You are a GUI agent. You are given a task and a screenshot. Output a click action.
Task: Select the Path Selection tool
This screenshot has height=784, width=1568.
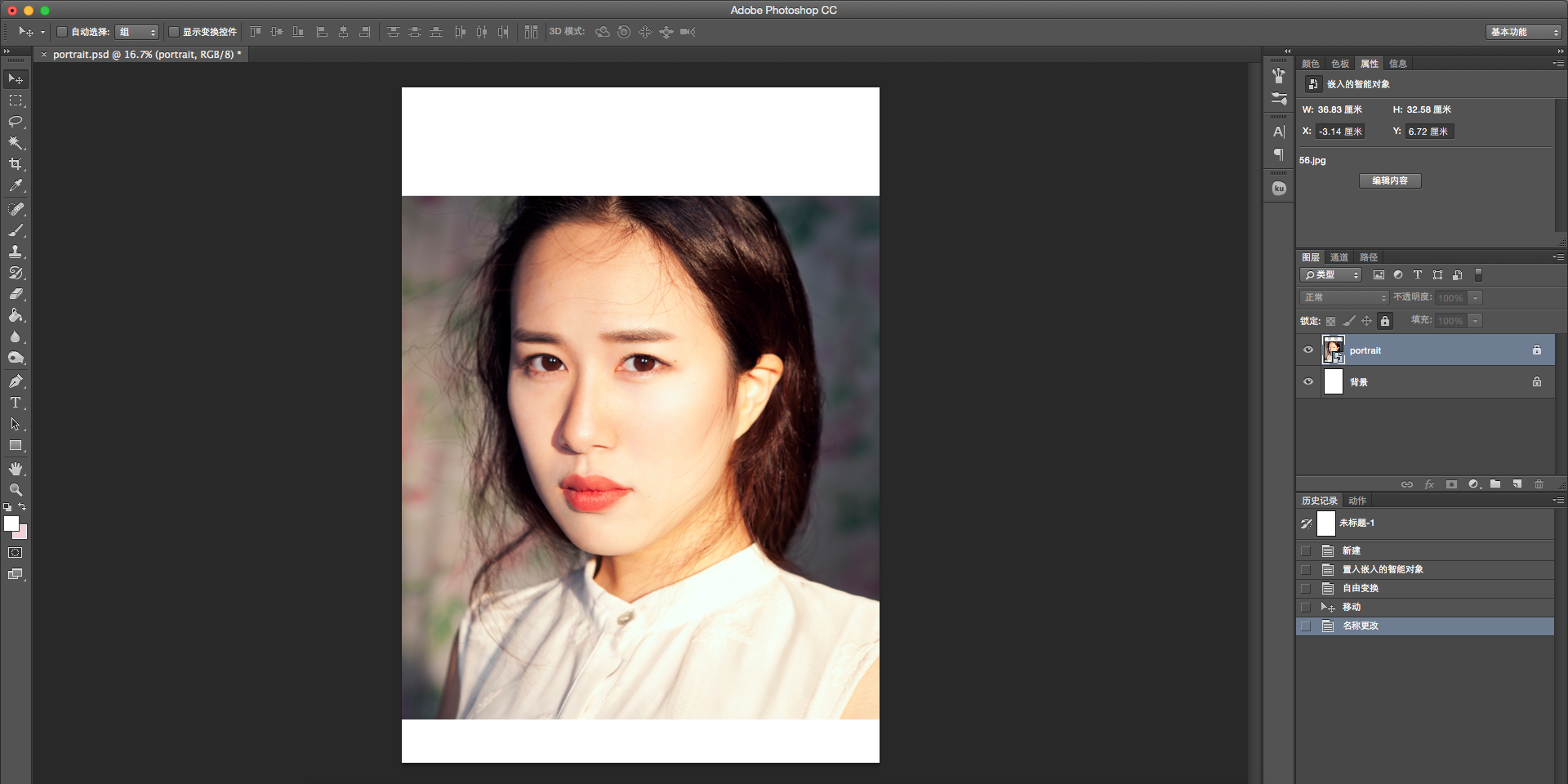pyautogui.click(x=16, y=424)
